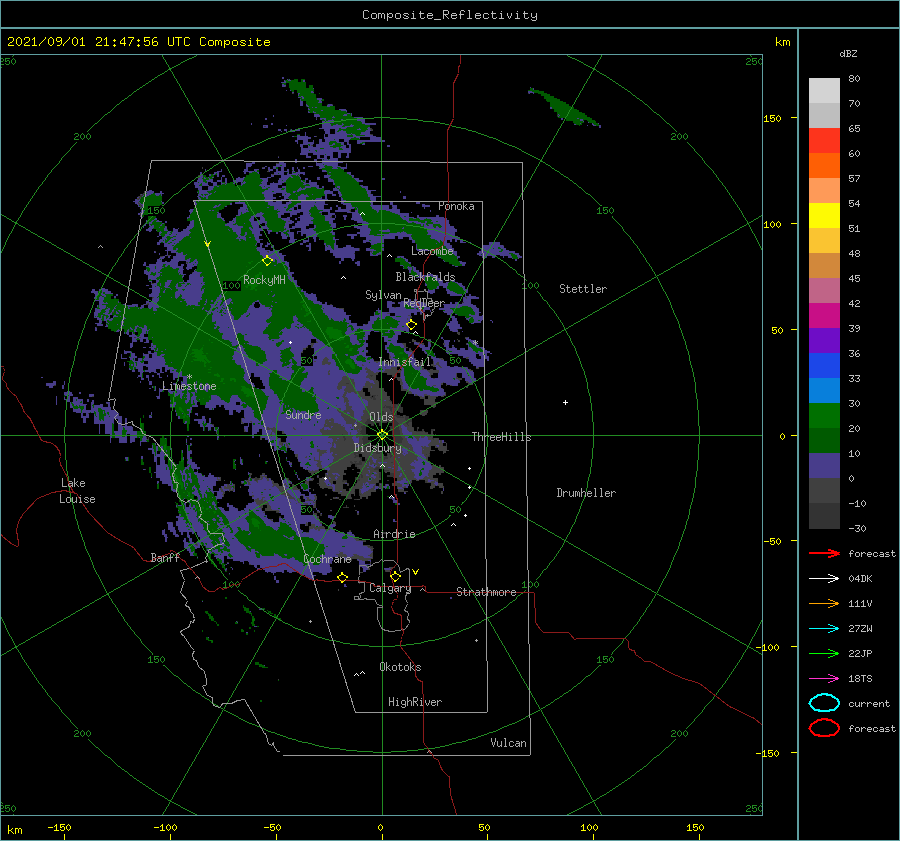
Task: Pick the red 60–65 dBZ swatch
Action: coord(824,141)
